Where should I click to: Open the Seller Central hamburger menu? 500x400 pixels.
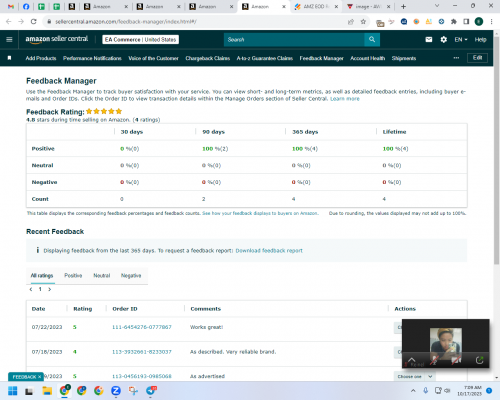point(9,39)
